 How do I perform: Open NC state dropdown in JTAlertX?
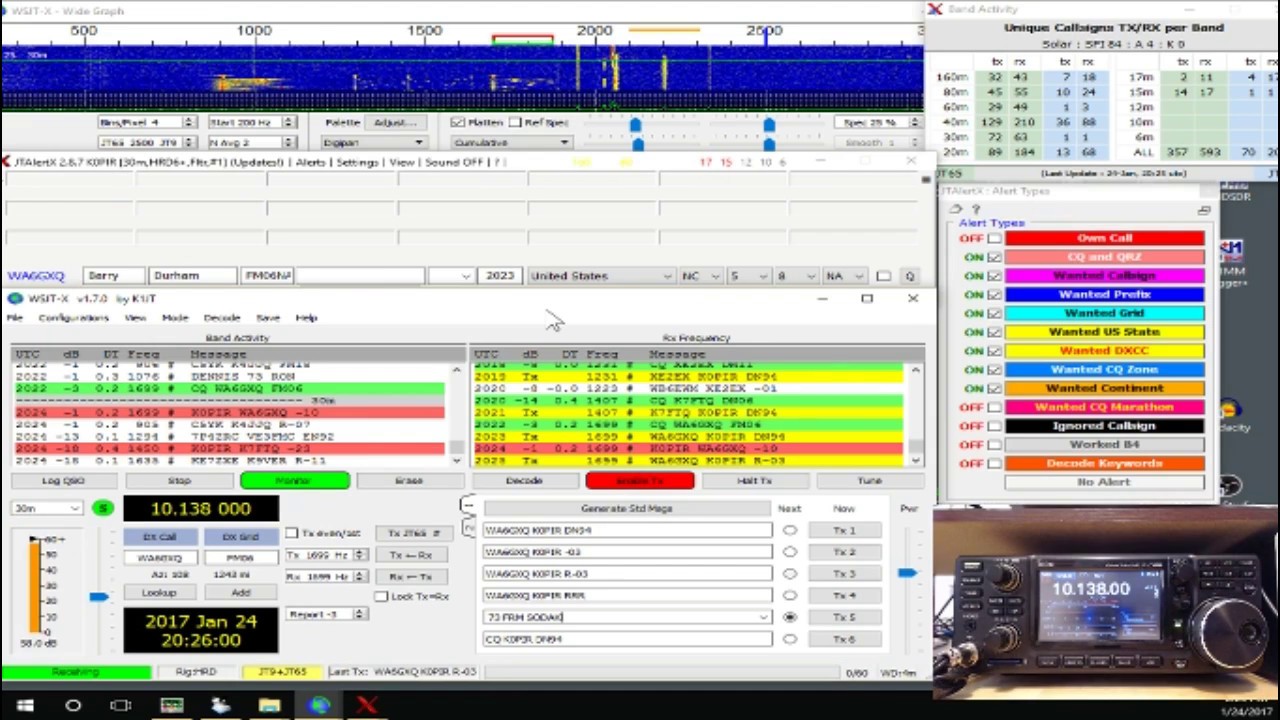(x=701, y=276)
